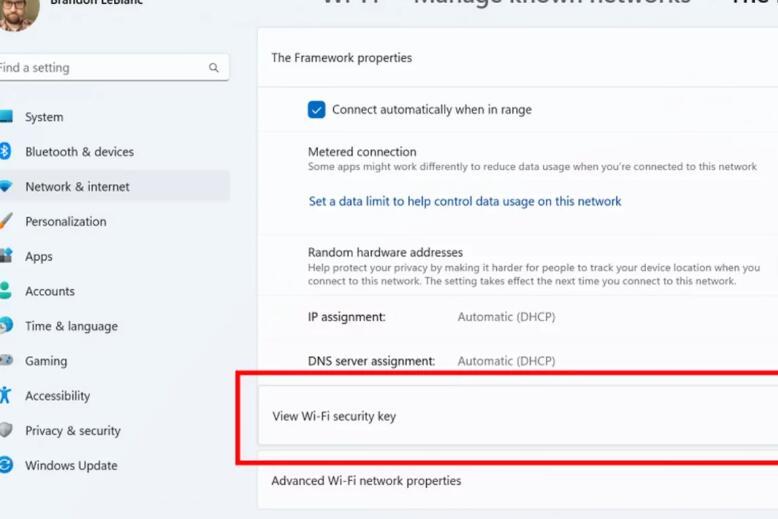
Task: Uncheck Connect automatically when in range
Action: tap(317, 110)
